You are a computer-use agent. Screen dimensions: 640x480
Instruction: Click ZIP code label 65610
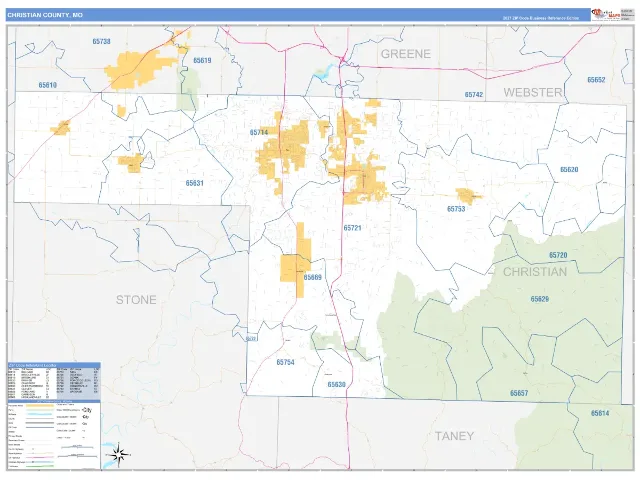(48, 85)
